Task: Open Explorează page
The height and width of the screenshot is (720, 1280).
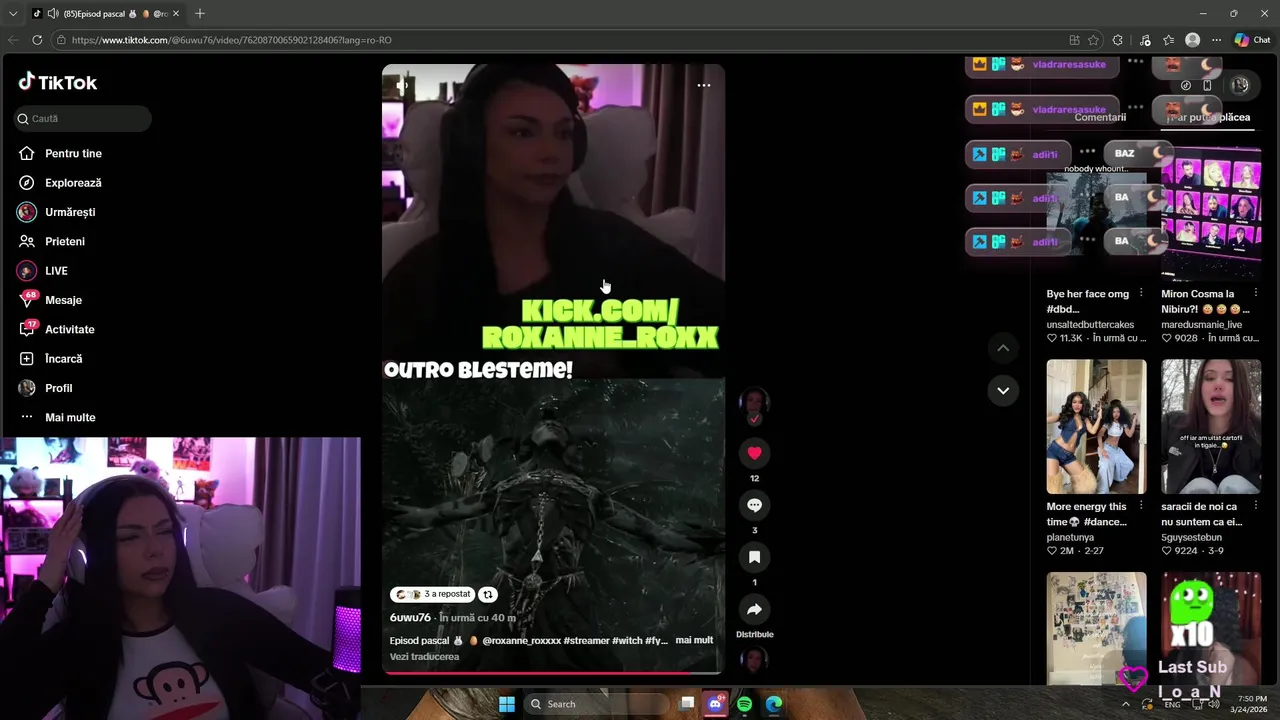Action: [x=60, y=183]
